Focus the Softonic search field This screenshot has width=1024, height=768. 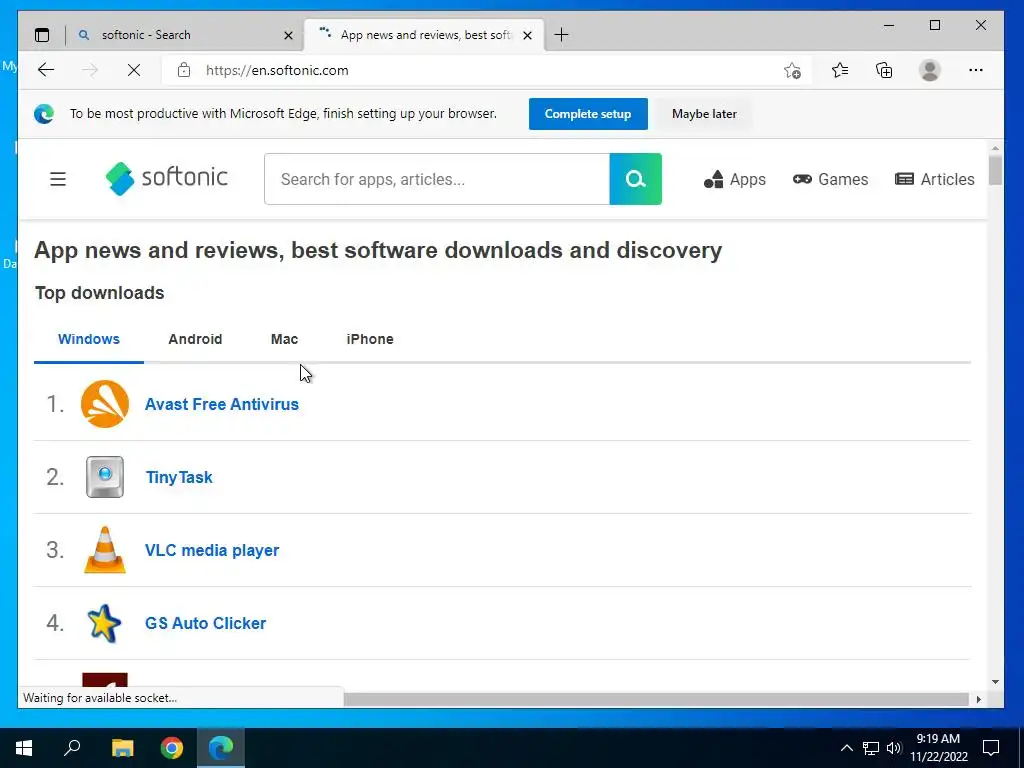coord(437,179)
